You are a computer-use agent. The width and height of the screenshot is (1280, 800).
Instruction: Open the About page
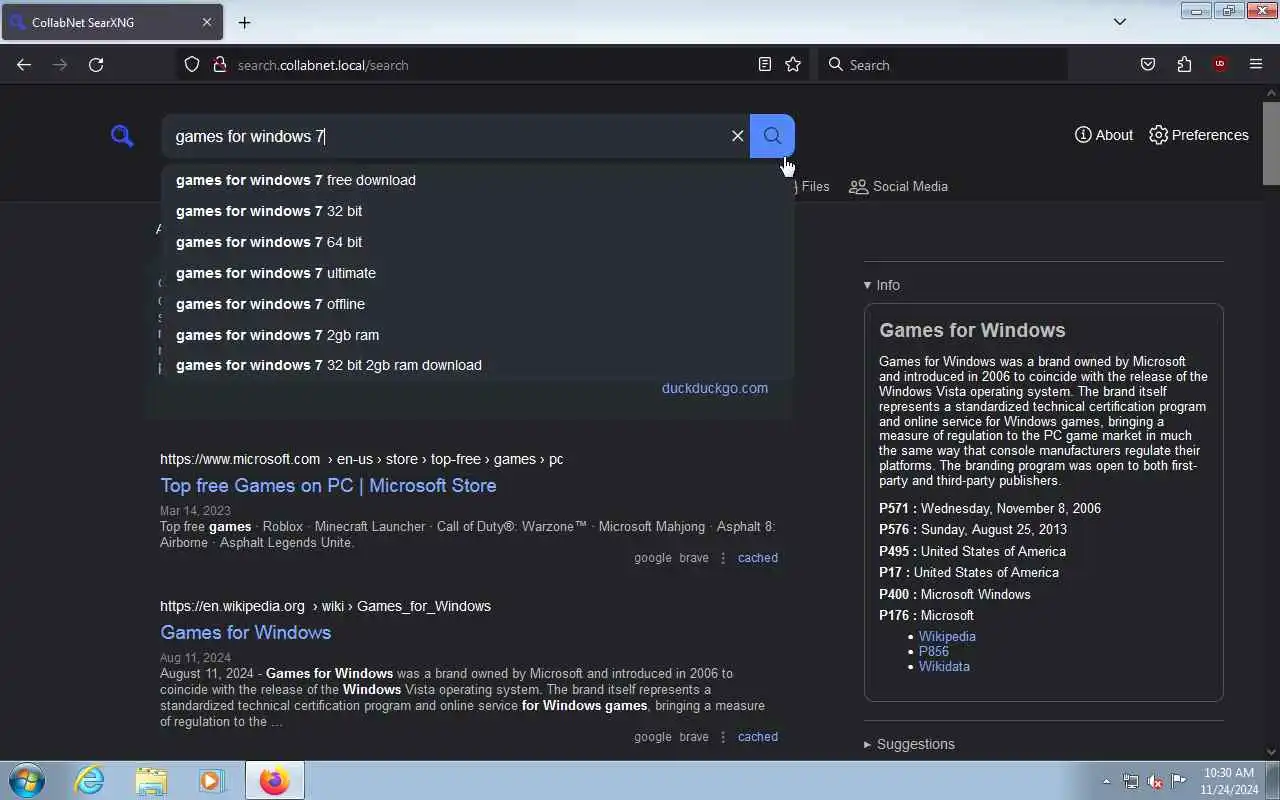1104,135
